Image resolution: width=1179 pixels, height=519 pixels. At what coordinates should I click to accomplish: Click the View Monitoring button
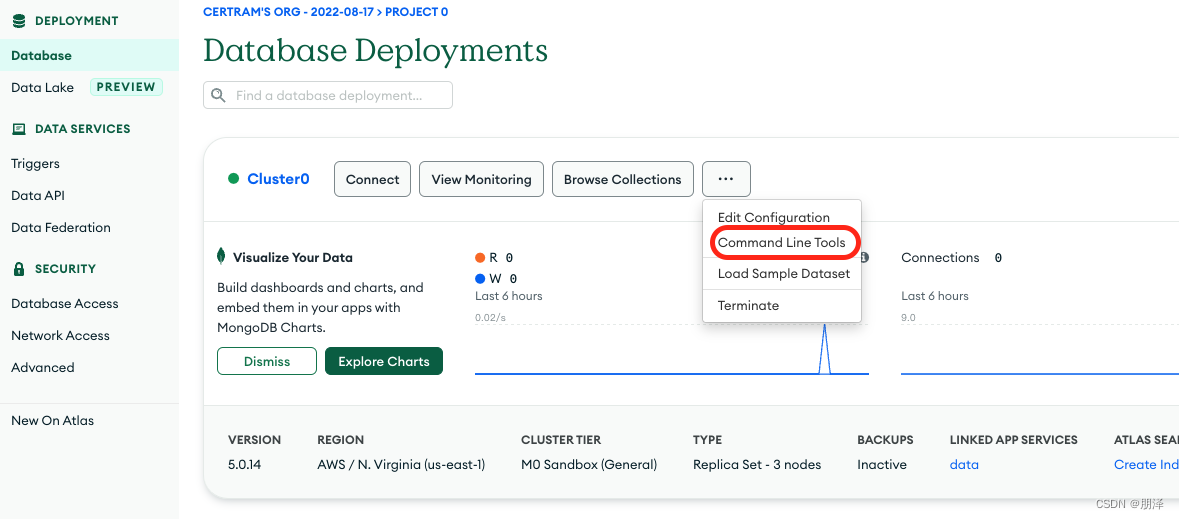click(481, 179)
